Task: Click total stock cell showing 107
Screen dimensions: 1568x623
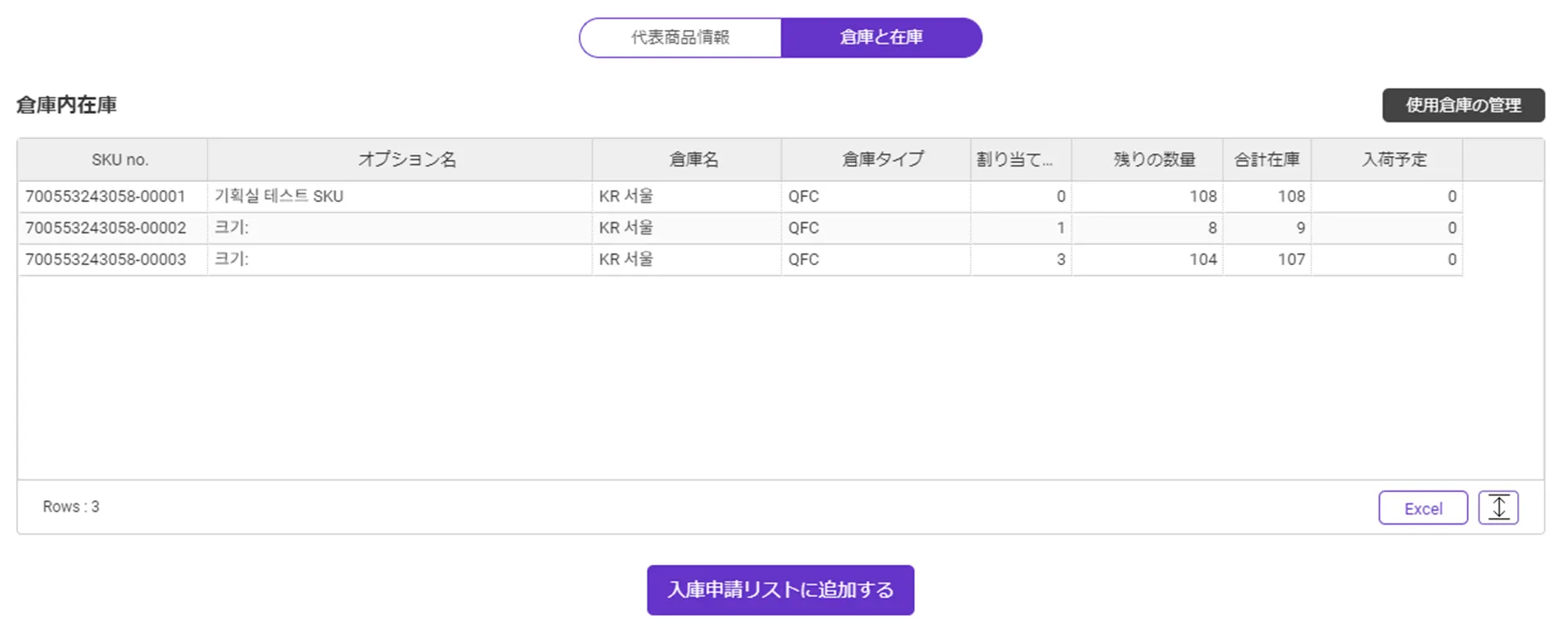Action: pyautogui.click(x=1290, y=259)
